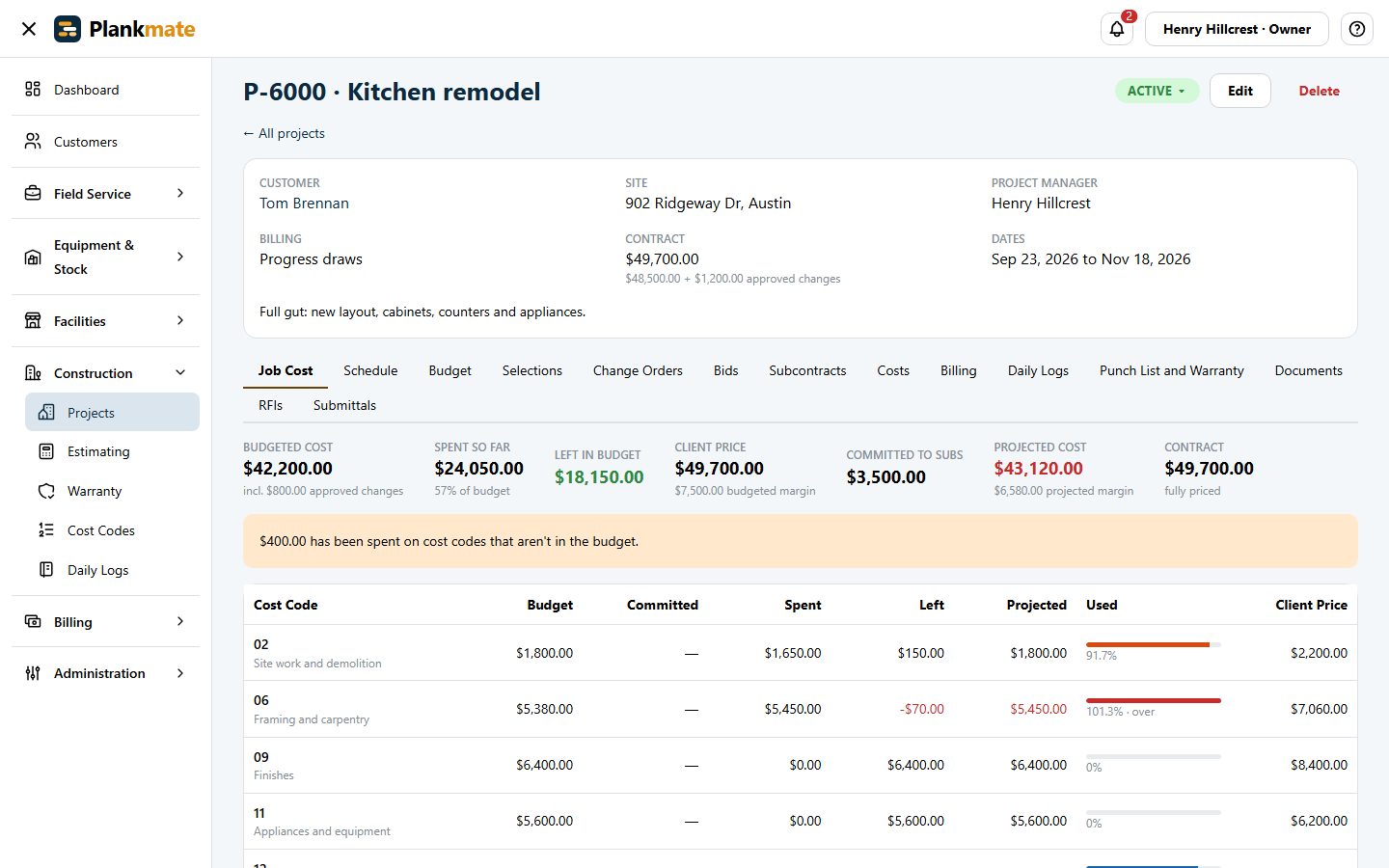Click the Facilities storefront icon
Screen dimensions: 1389x868
pyautogui.click(x=33, y=320)
